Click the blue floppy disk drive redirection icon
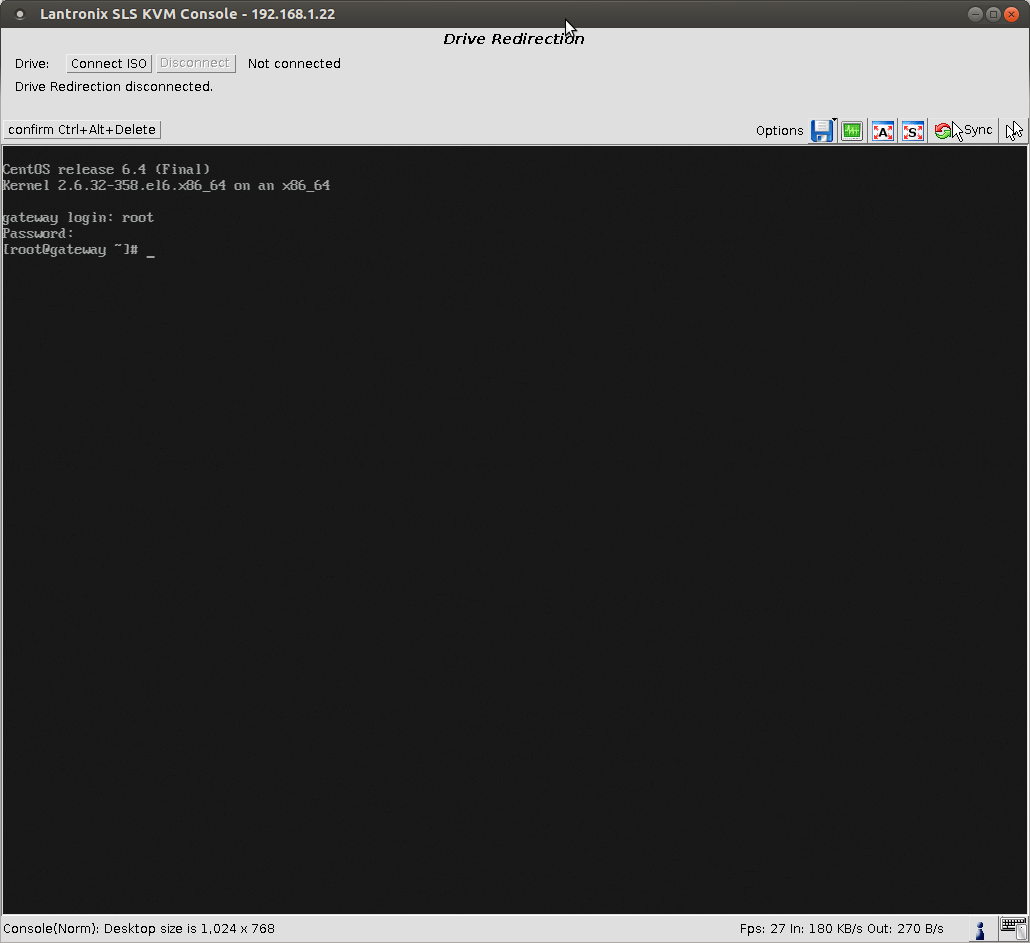The height and width of the screenshot is (943, 1030). point(821,130)
